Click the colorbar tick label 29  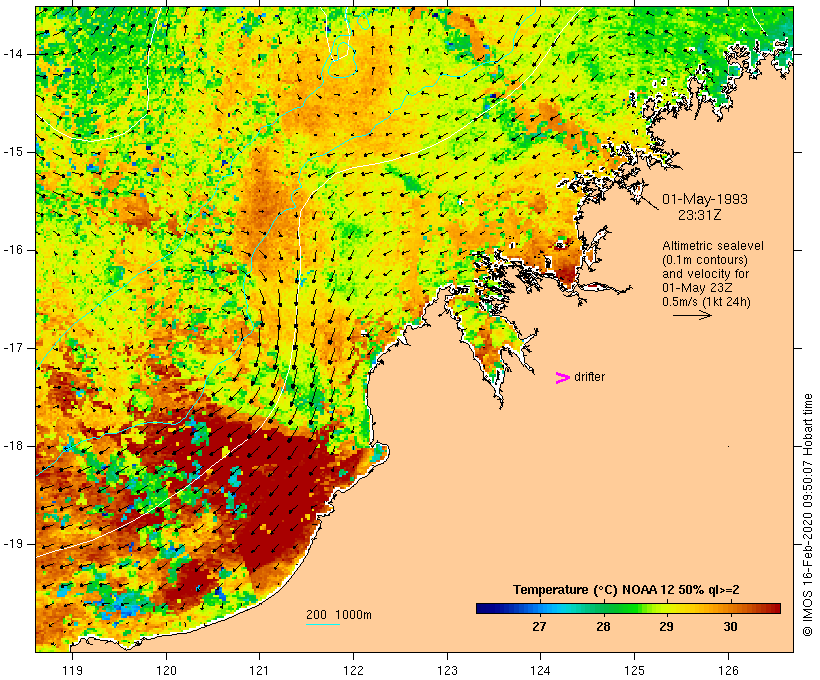pyautogui.click(x=666, y=626)
